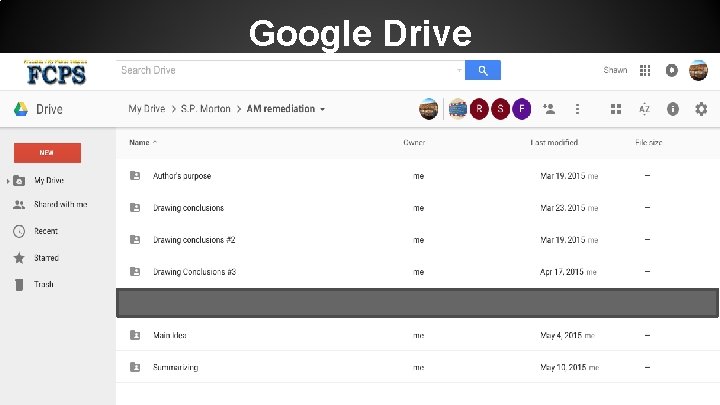This screenshot has width=720, height=405.
Task: Select the Author's purpose folder name
Action: point(182,176)
